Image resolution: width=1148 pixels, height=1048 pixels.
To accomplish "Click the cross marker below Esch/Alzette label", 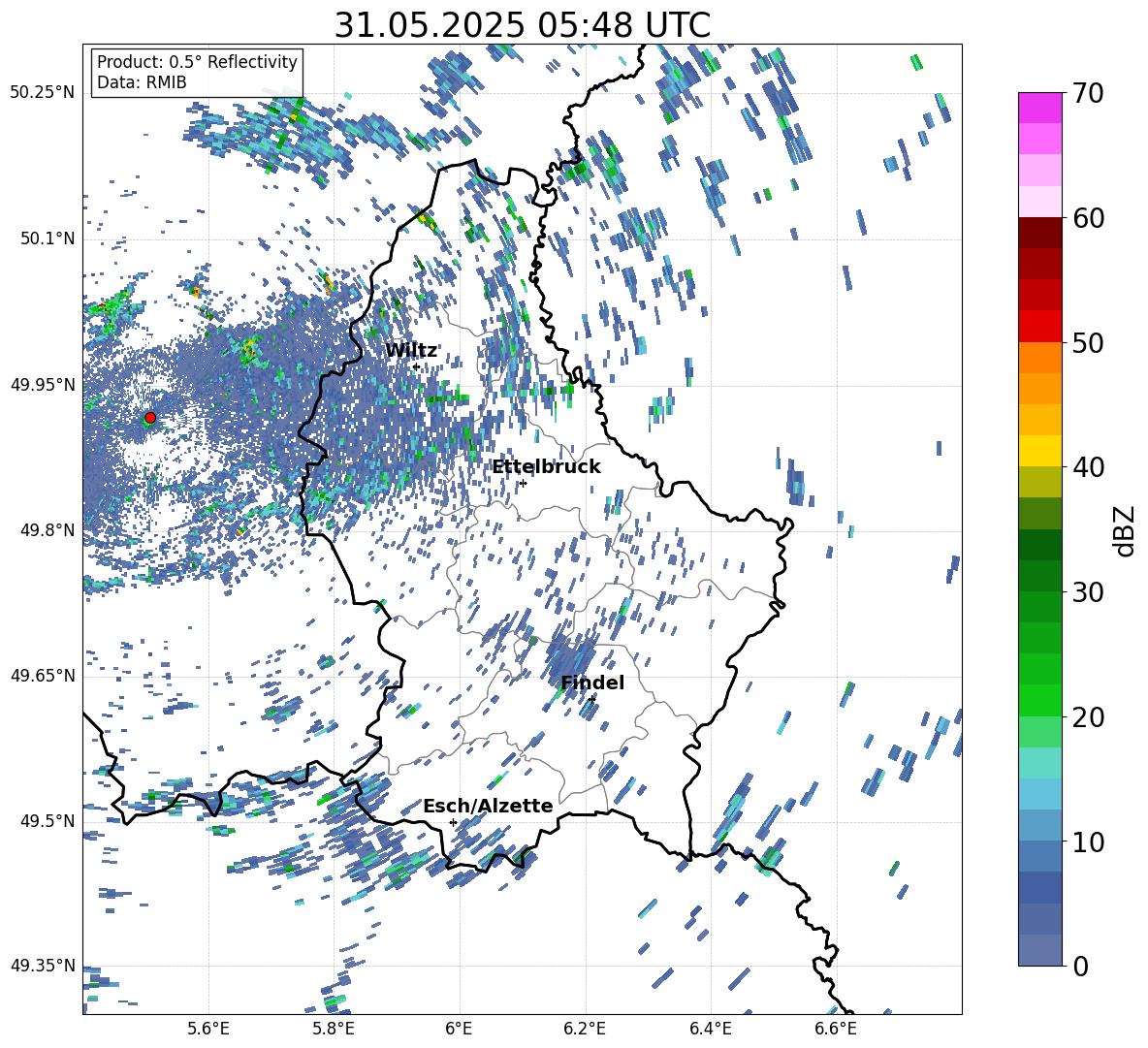I will pyautogui.click(x=453, y=822).
